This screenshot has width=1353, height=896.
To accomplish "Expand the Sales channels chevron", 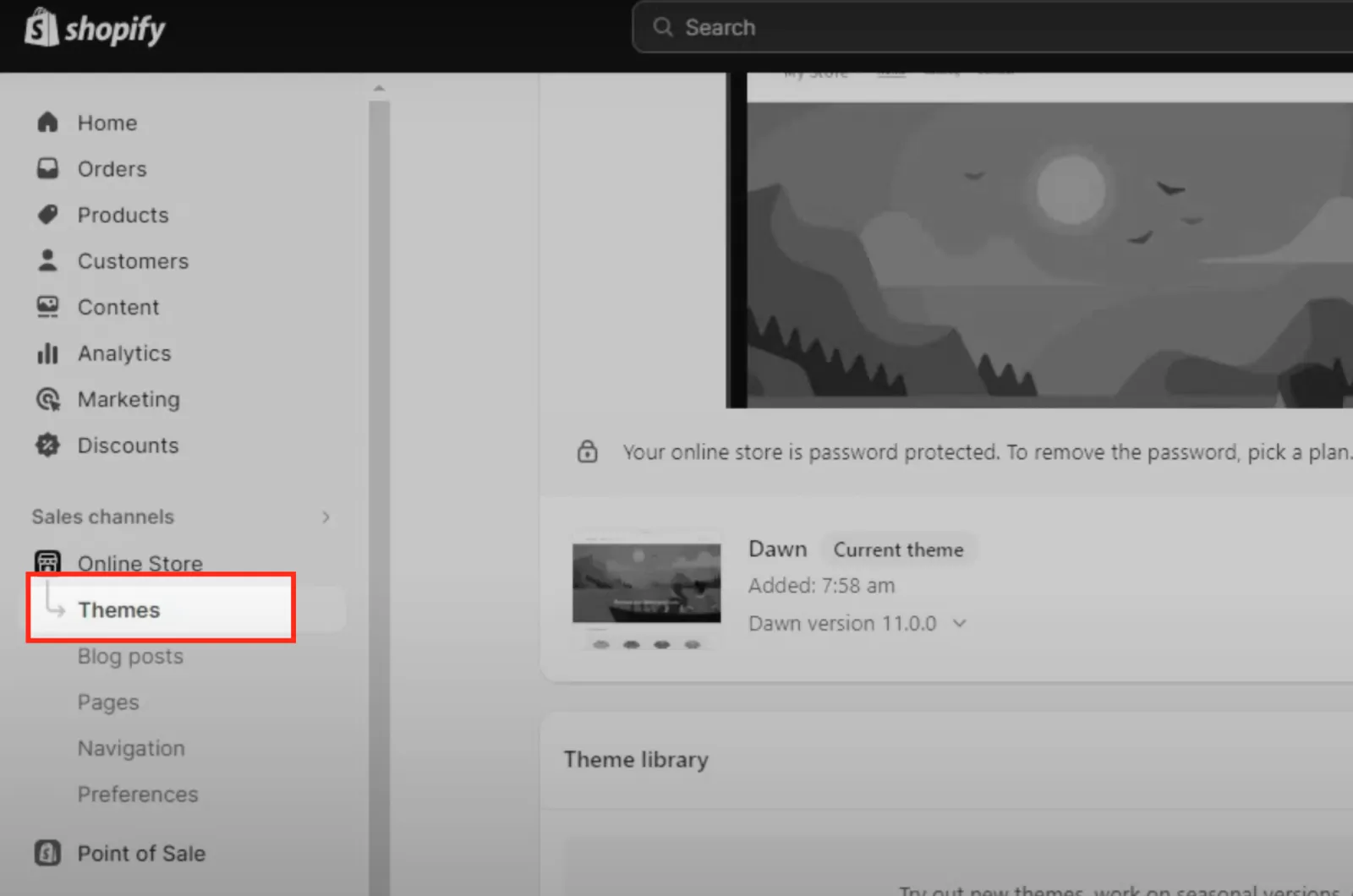I will pos(326,516).
